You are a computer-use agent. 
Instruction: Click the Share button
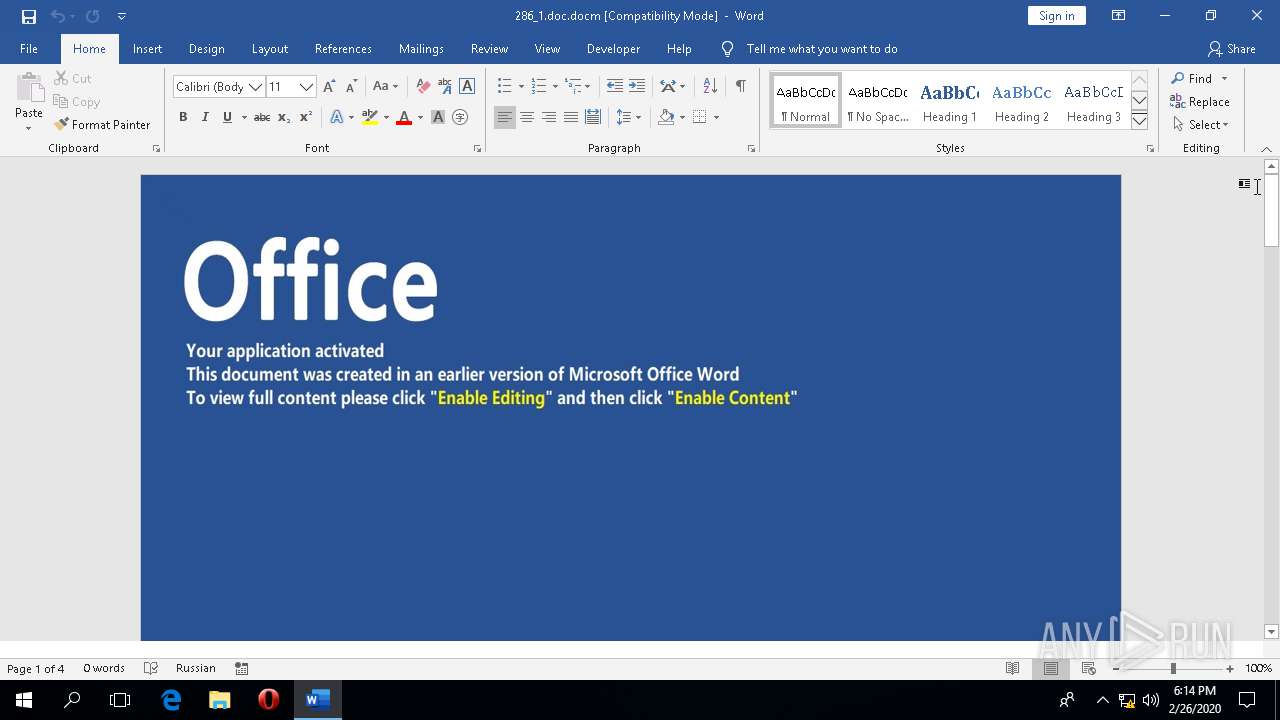coord(1231,49)
